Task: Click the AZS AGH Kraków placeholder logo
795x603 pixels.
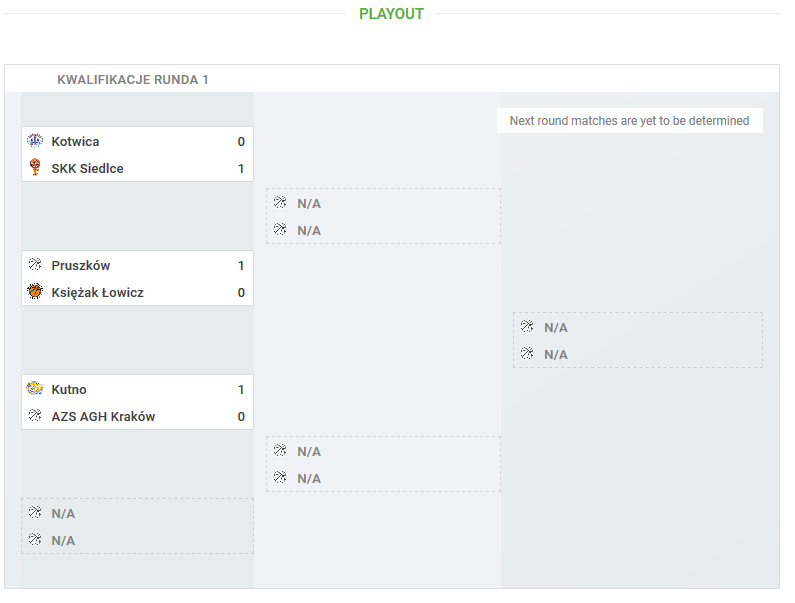Action: (x=35, y=415)
